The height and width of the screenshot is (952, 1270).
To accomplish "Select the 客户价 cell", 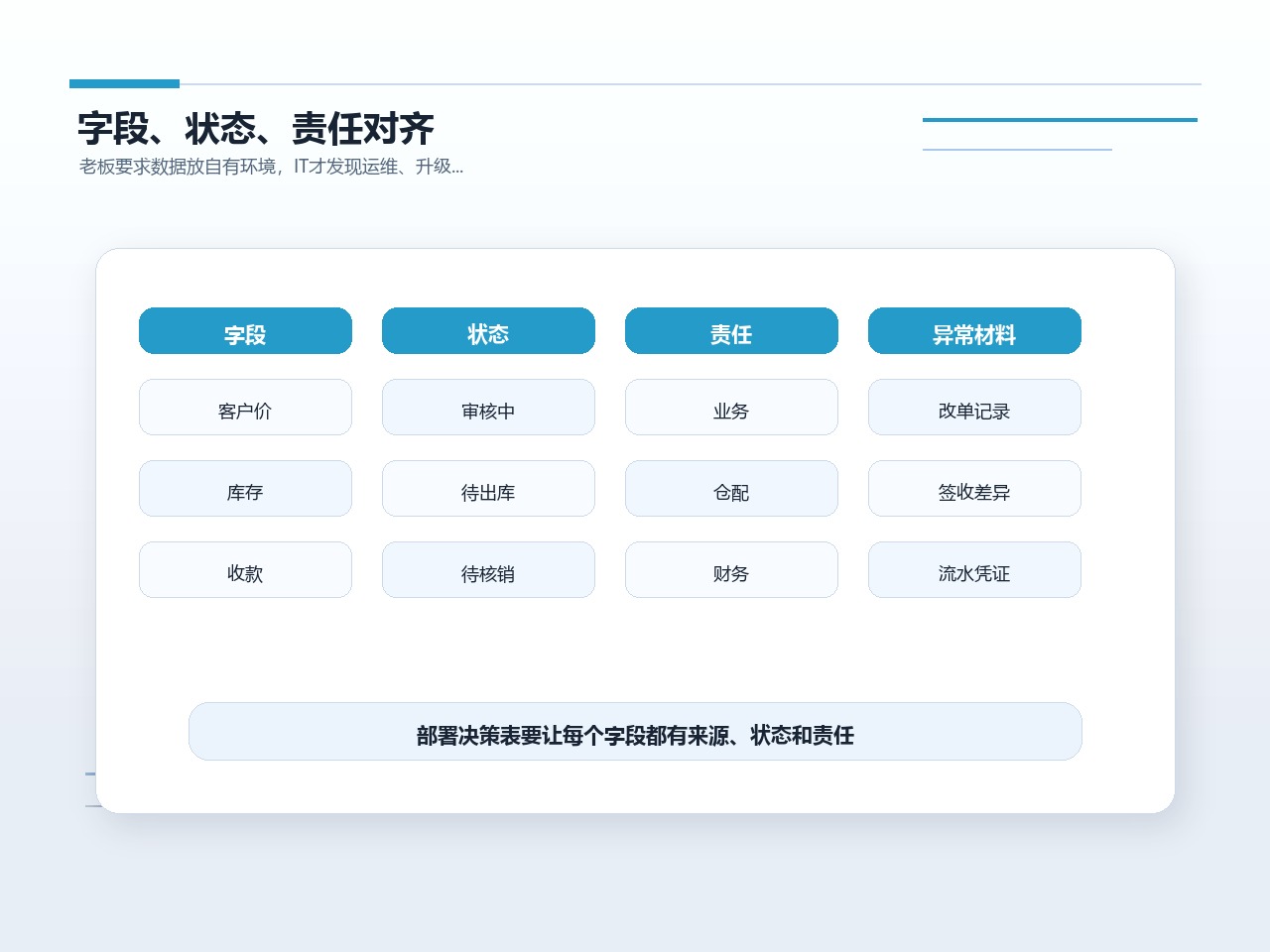I will 245,408.
